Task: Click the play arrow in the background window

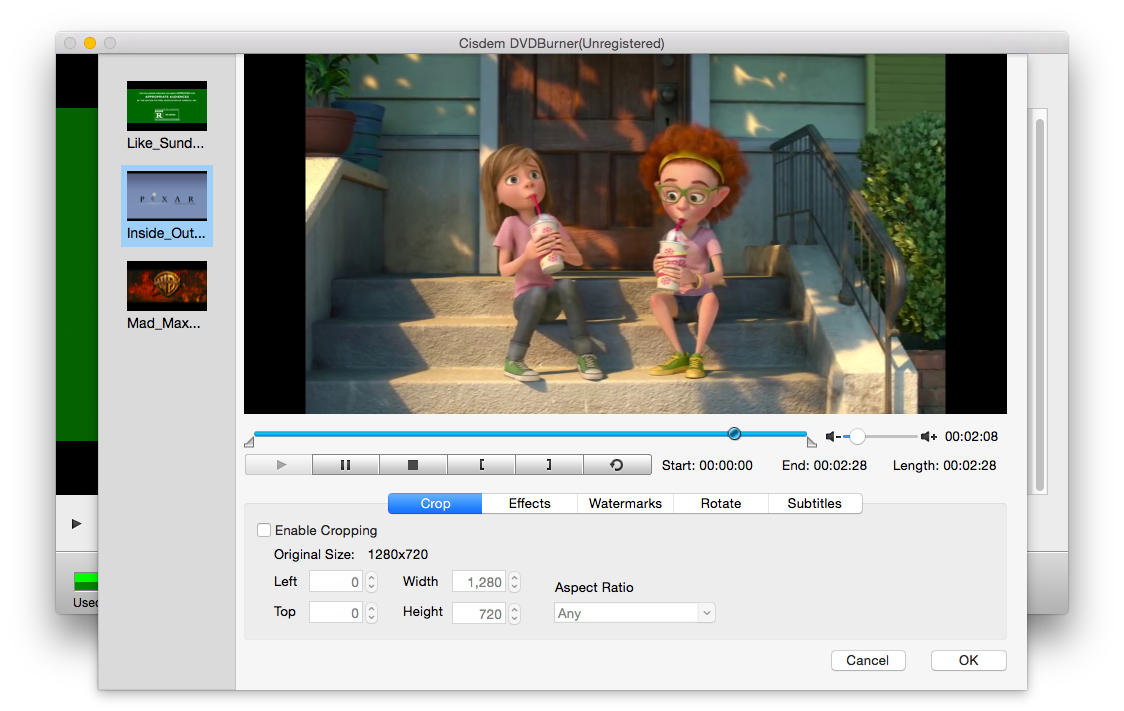Action: (x=77, y=524)
